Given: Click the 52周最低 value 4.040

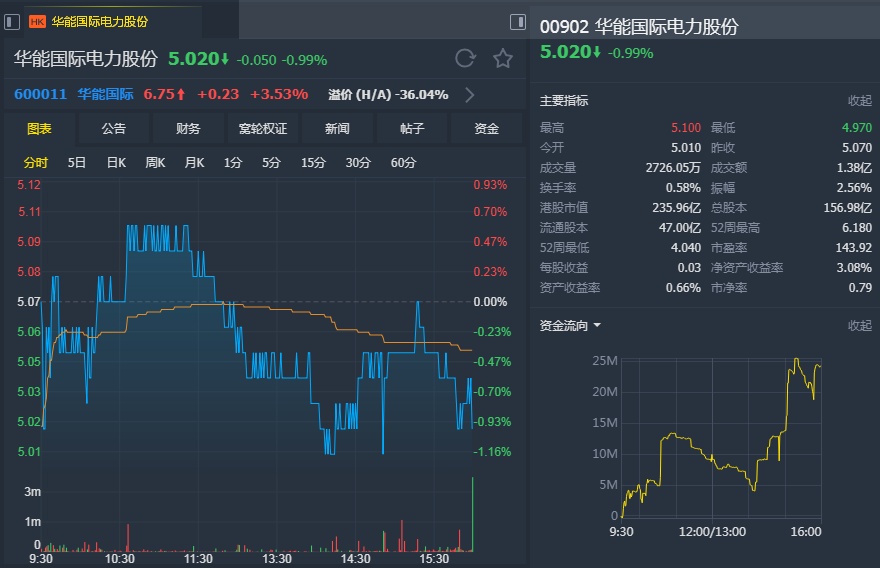Looking at the screenshot, I should [x=686, y=248].
